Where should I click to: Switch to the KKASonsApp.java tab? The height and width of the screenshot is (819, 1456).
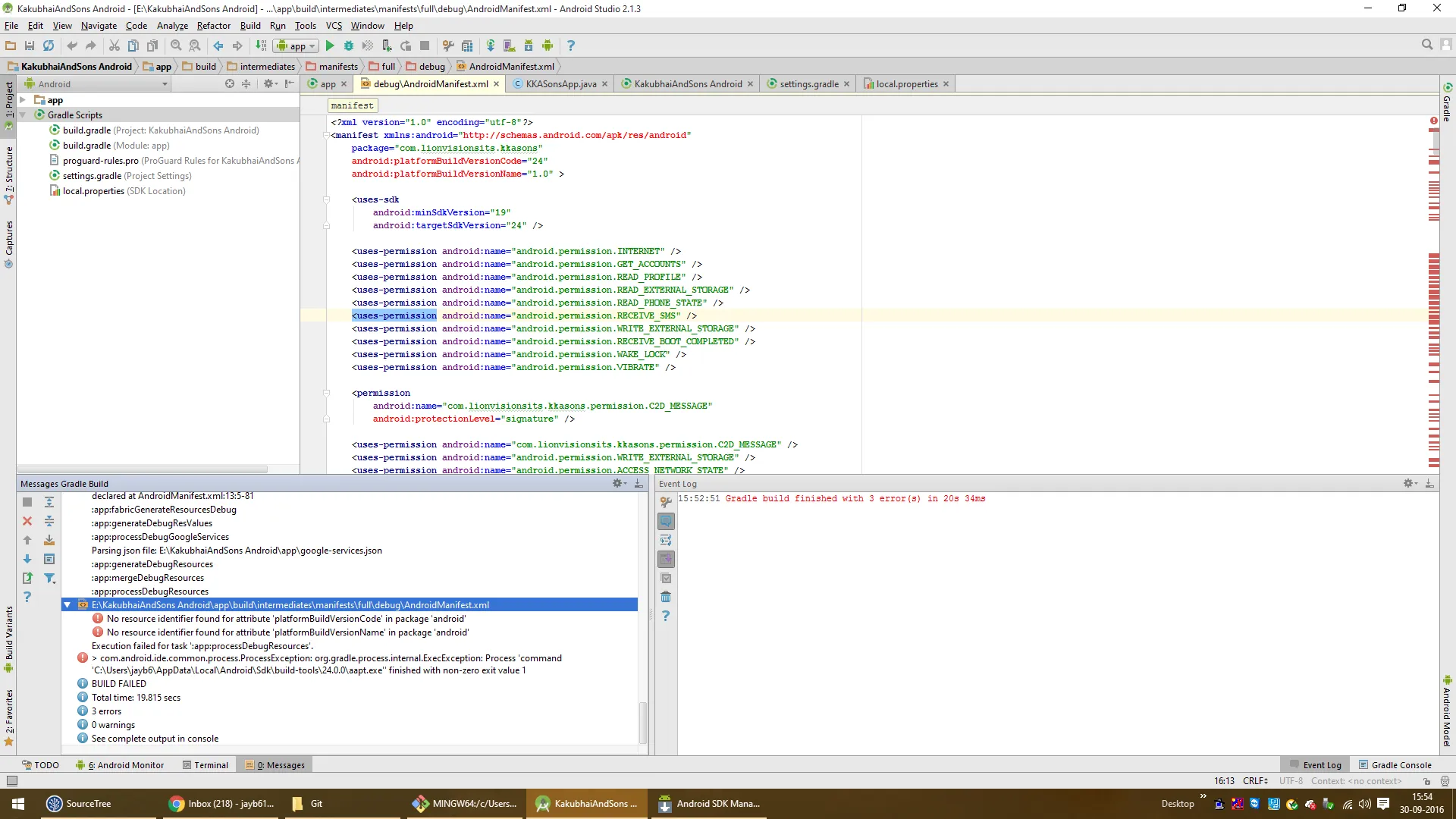[560, 84]
